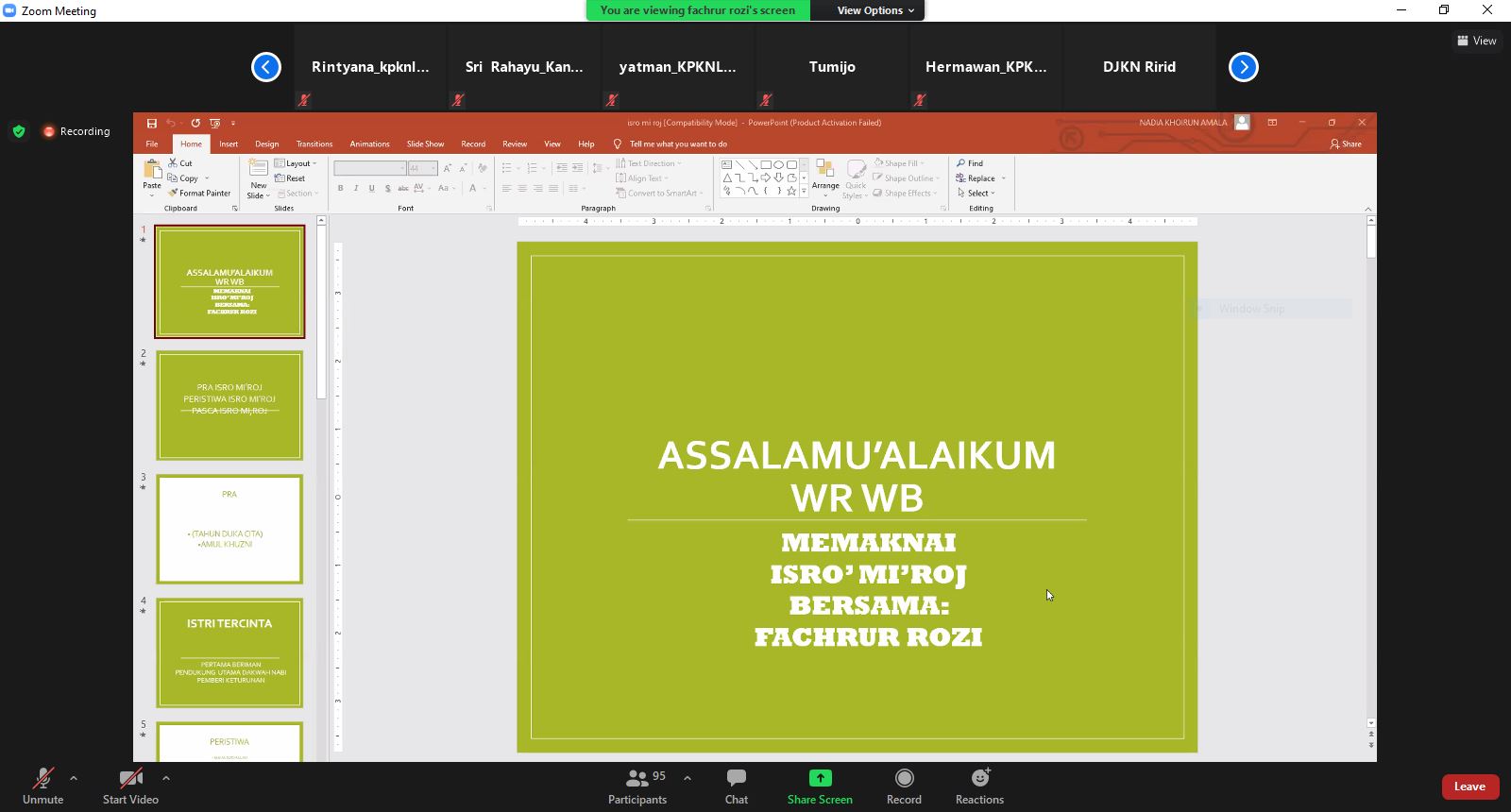Show next participants with right arrow
1511x812 pixels.
[x=1244, y=67]
